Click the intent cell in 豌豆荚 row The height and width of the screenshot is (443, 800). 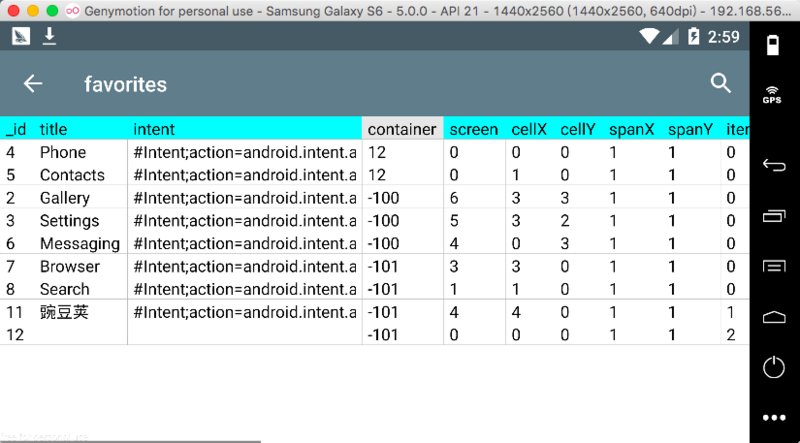245,312
